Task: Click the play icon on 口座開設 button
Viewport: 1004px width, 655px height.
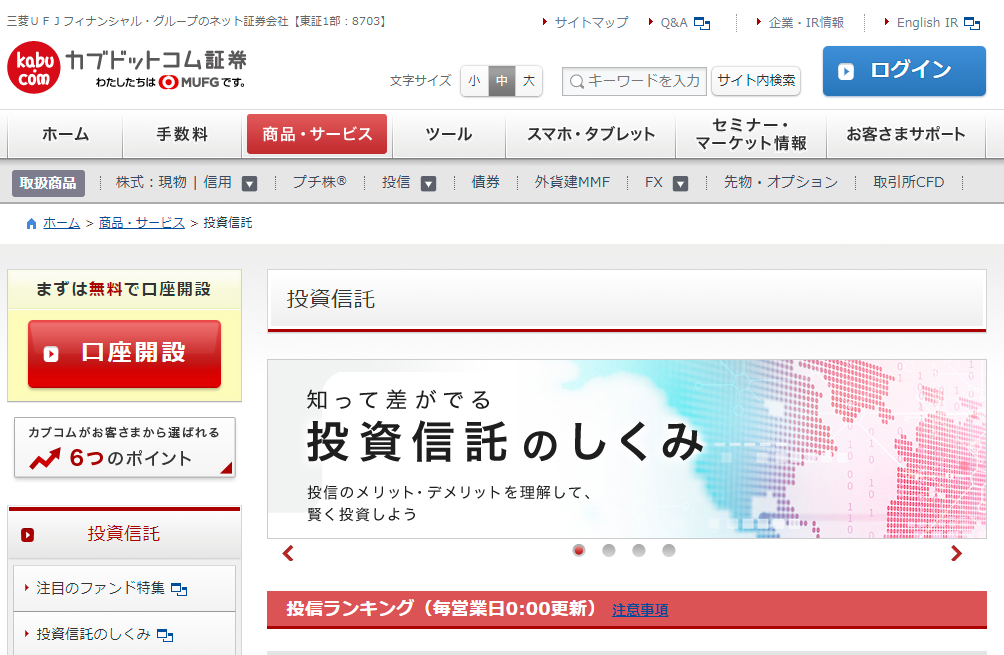Action: [51, 354]
